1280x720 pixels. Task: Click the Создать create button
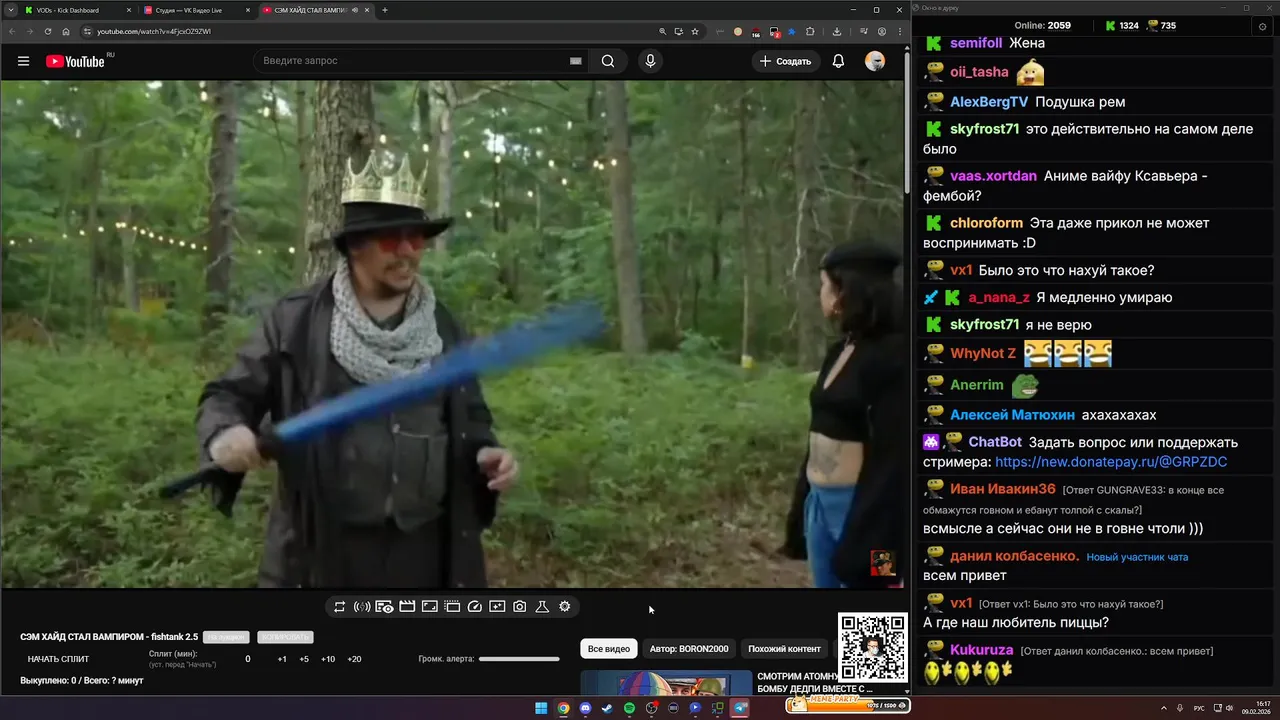(x=785, y=61)
